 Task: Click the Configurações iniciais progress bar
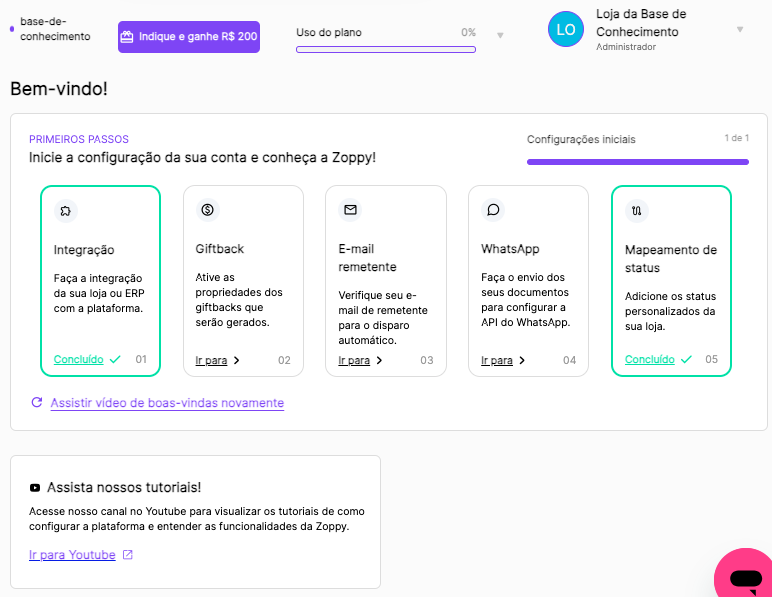click(x=638, y=162)
